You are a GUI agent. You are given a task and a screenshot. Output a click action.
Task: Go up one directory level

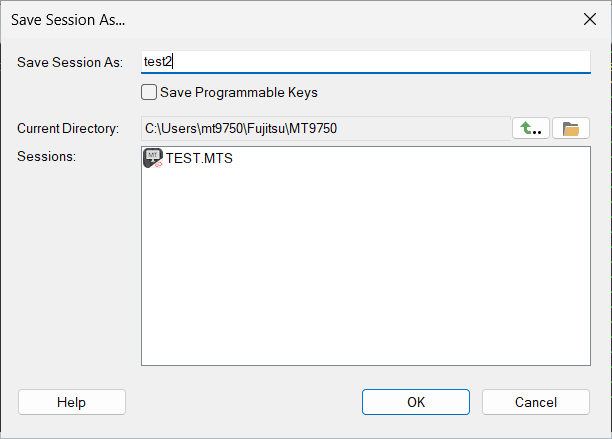coord(531,128)
